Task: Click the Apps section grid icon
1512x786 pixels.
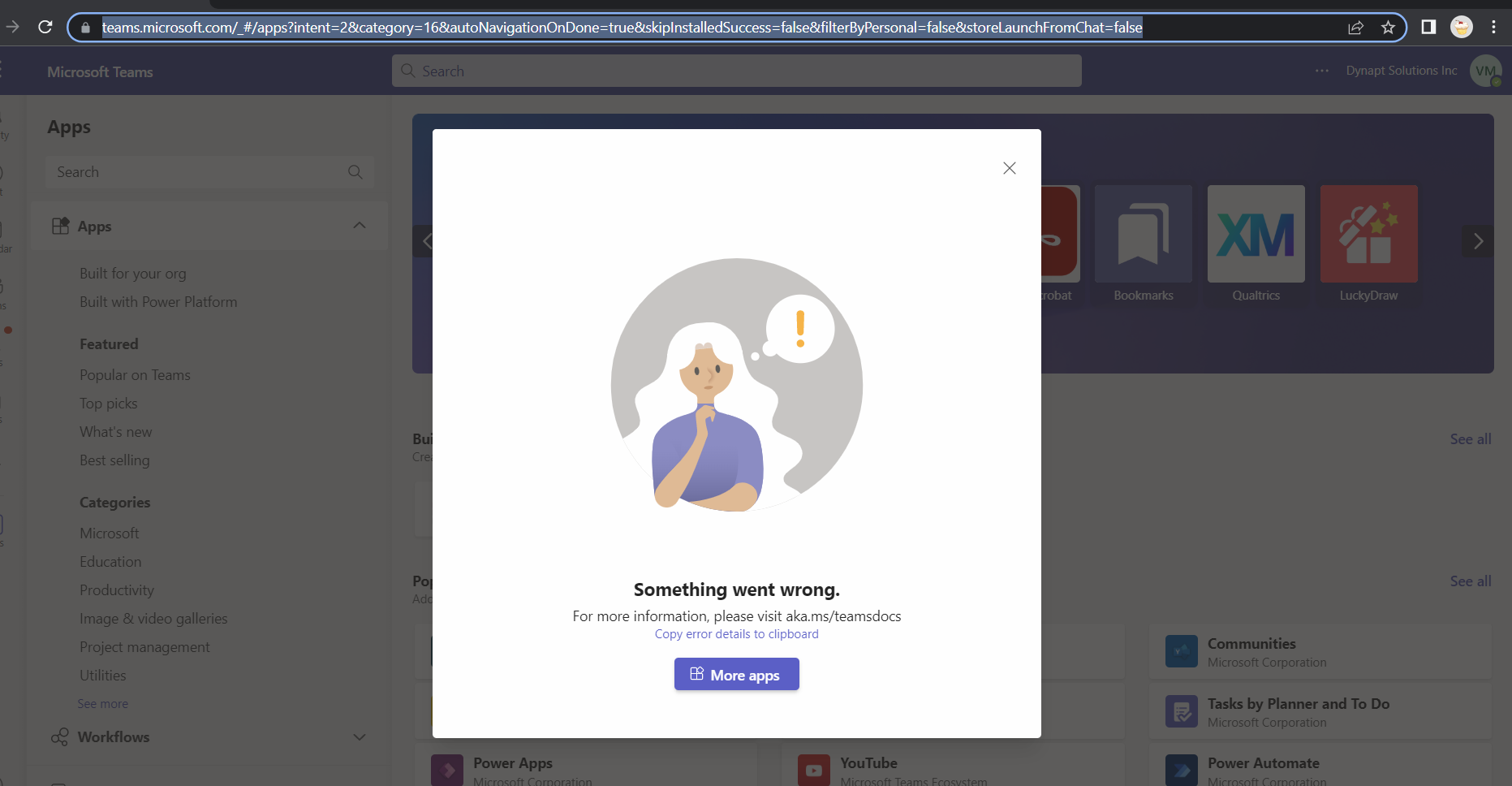Action: pyautogui.click(x=60, y=226)
